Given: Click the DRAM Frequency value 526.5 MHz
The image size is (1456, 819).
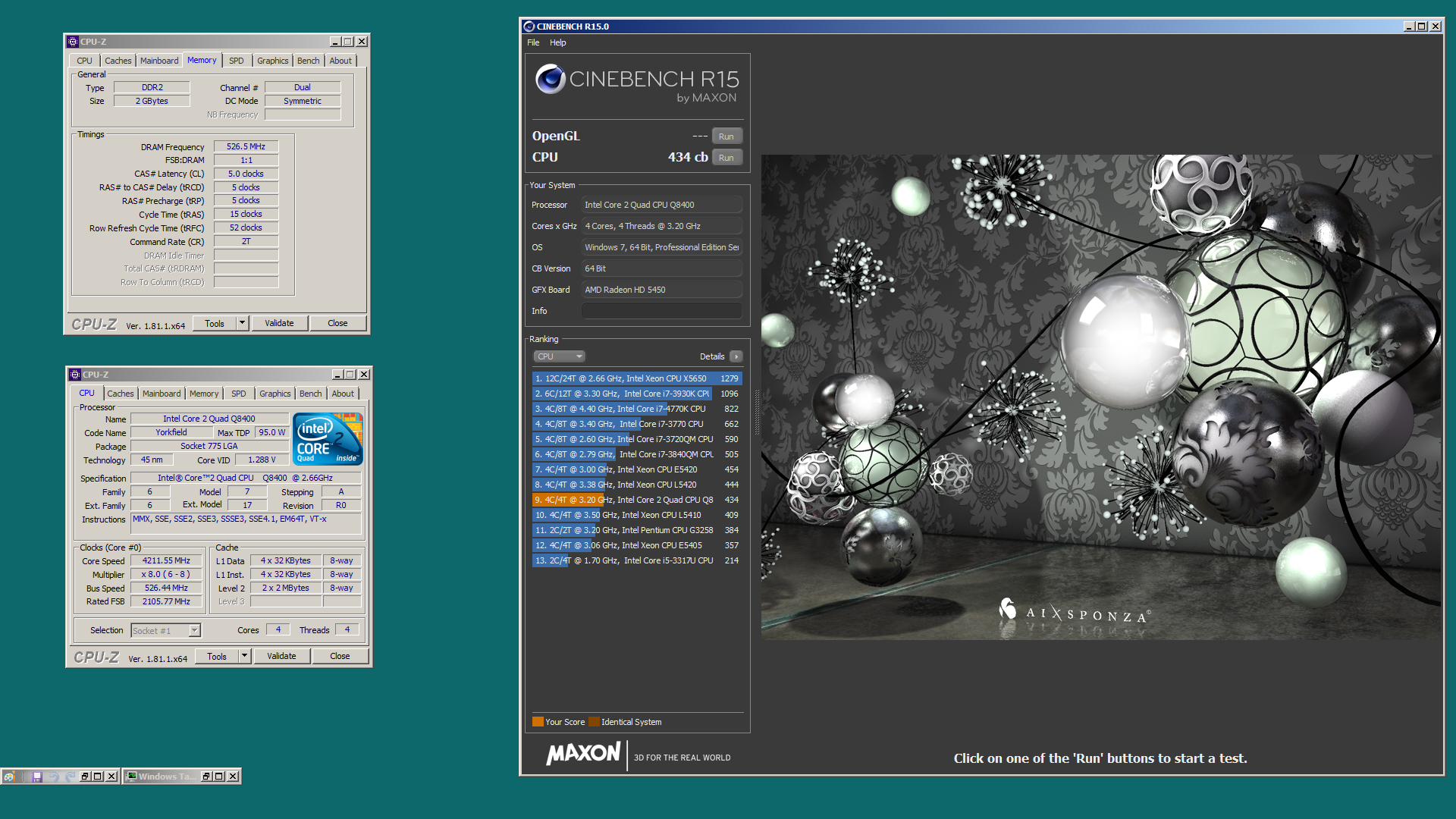Looking at the screenshot, I should point(246,147).
